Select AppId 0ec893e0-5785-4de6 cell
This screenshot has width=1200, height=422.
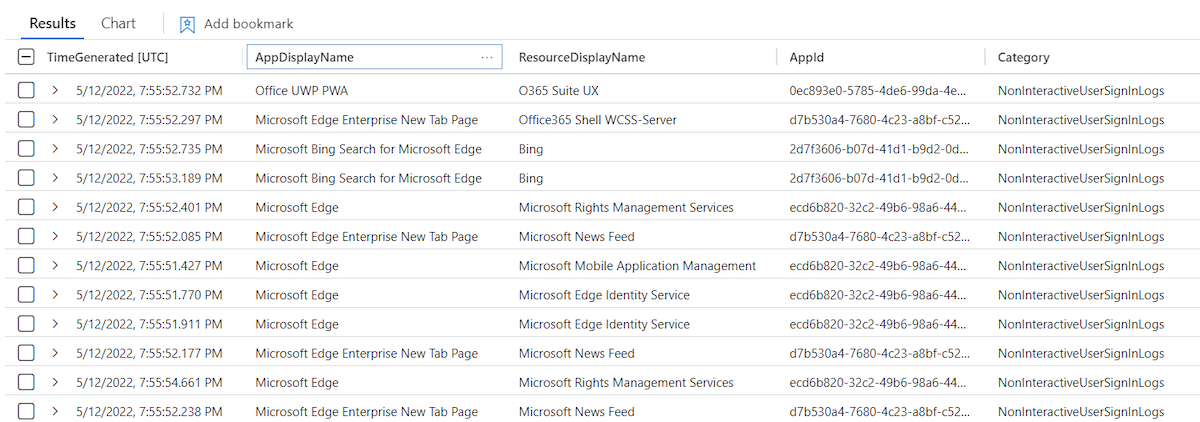[878, 91]
